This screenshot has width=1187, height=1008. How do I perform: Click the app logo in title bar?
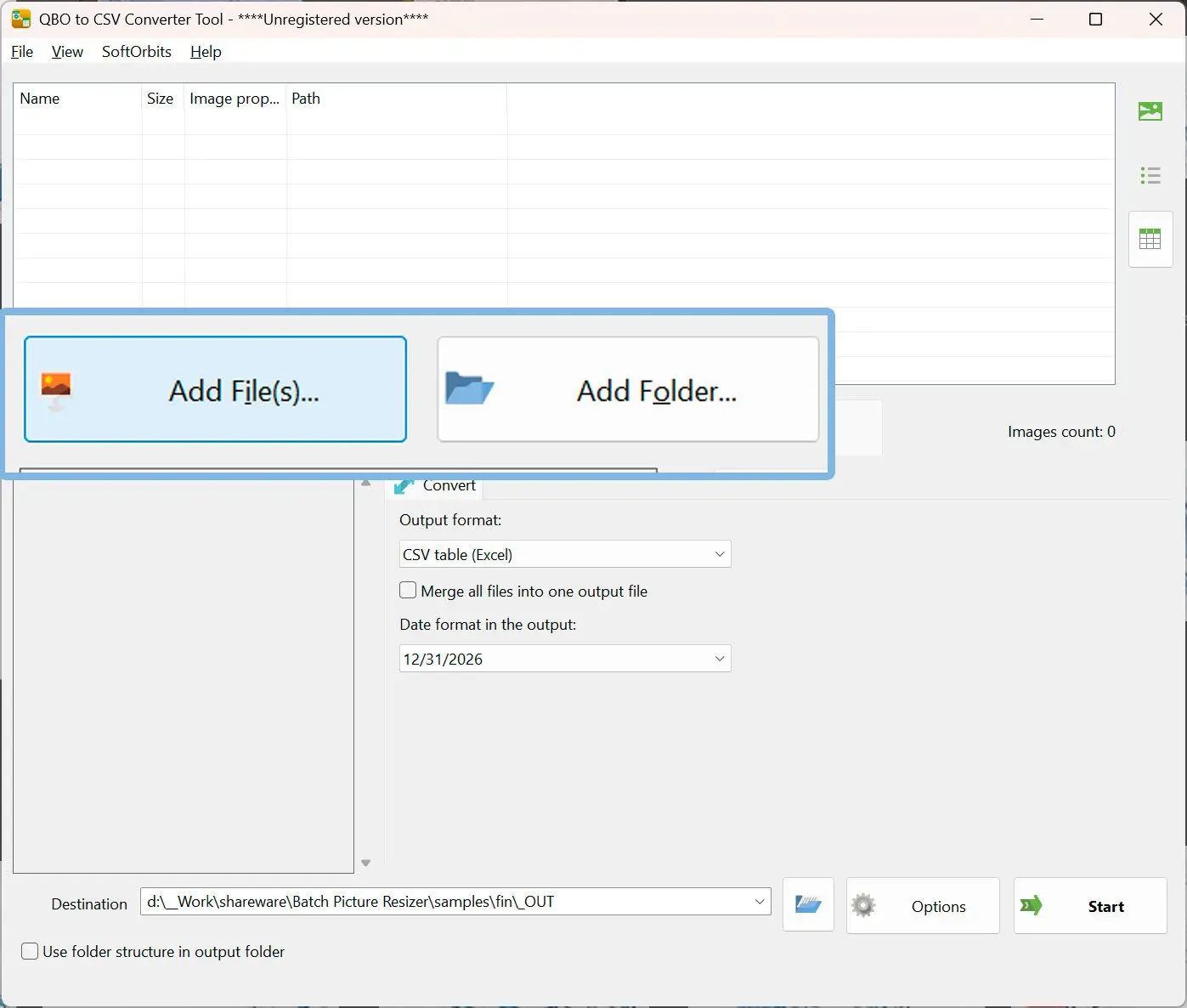click(20, 19)
